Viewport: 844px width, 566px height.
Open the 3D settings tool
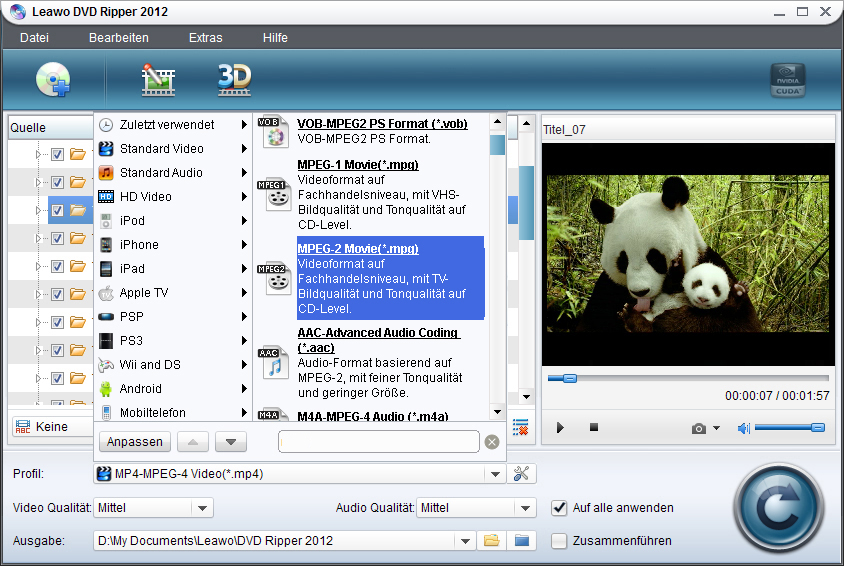click(x=234, y=80)
